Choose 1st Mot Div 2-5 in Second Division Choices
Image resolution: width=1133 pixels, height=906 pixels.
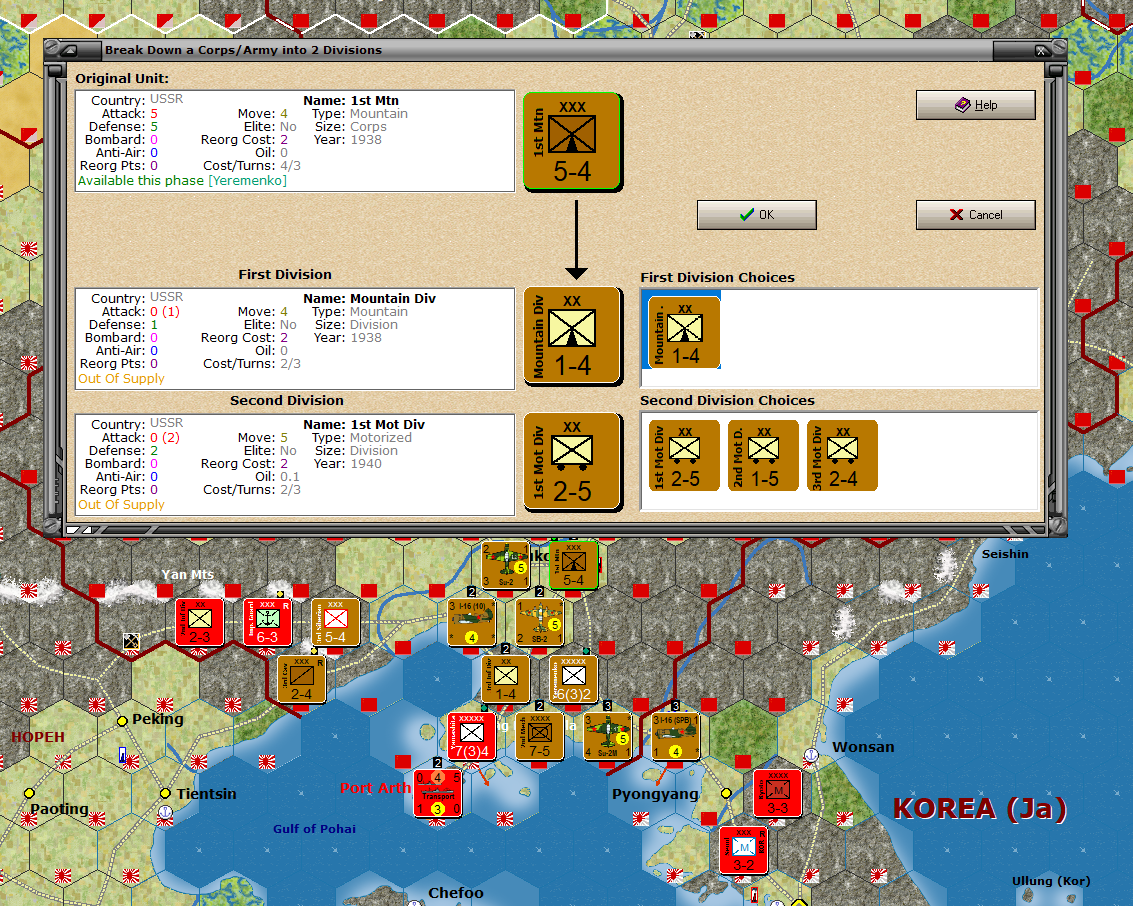point(684,456)
